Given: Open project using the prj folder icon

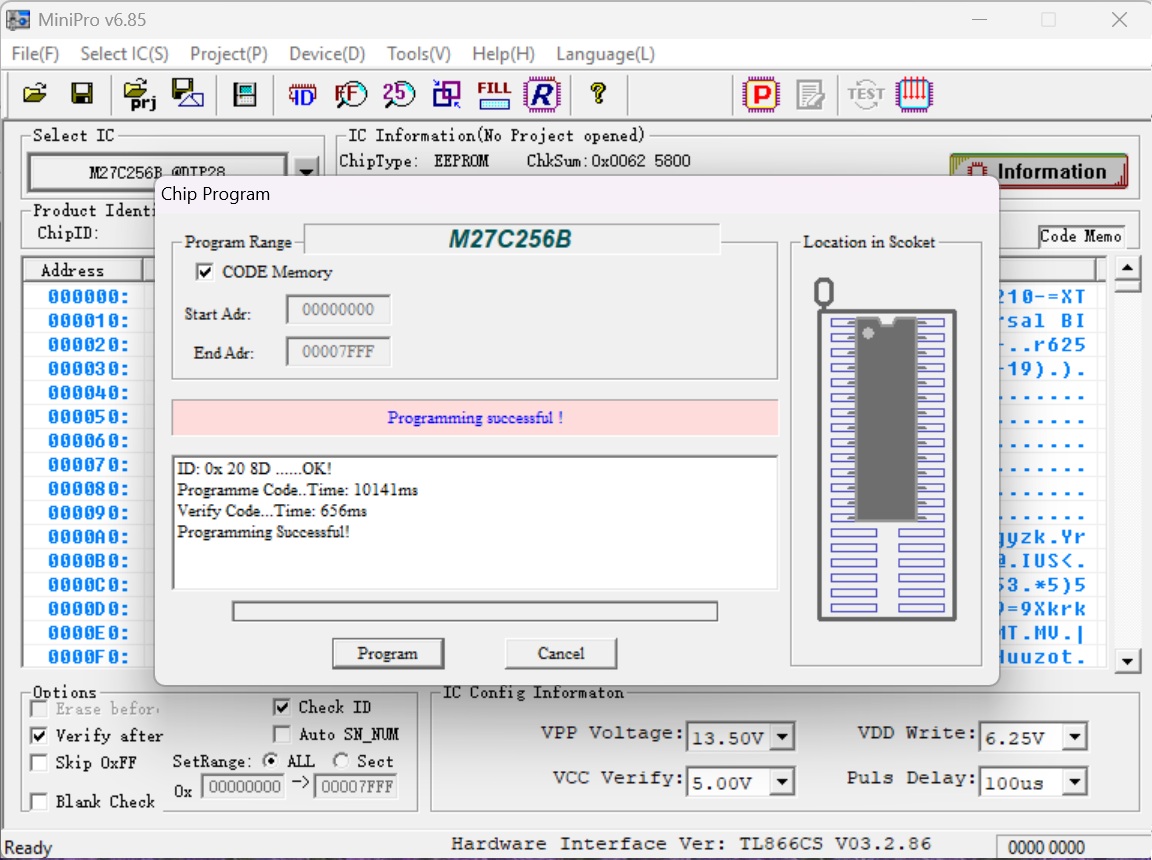Looking at the screenshot, I should coord(139,94).
